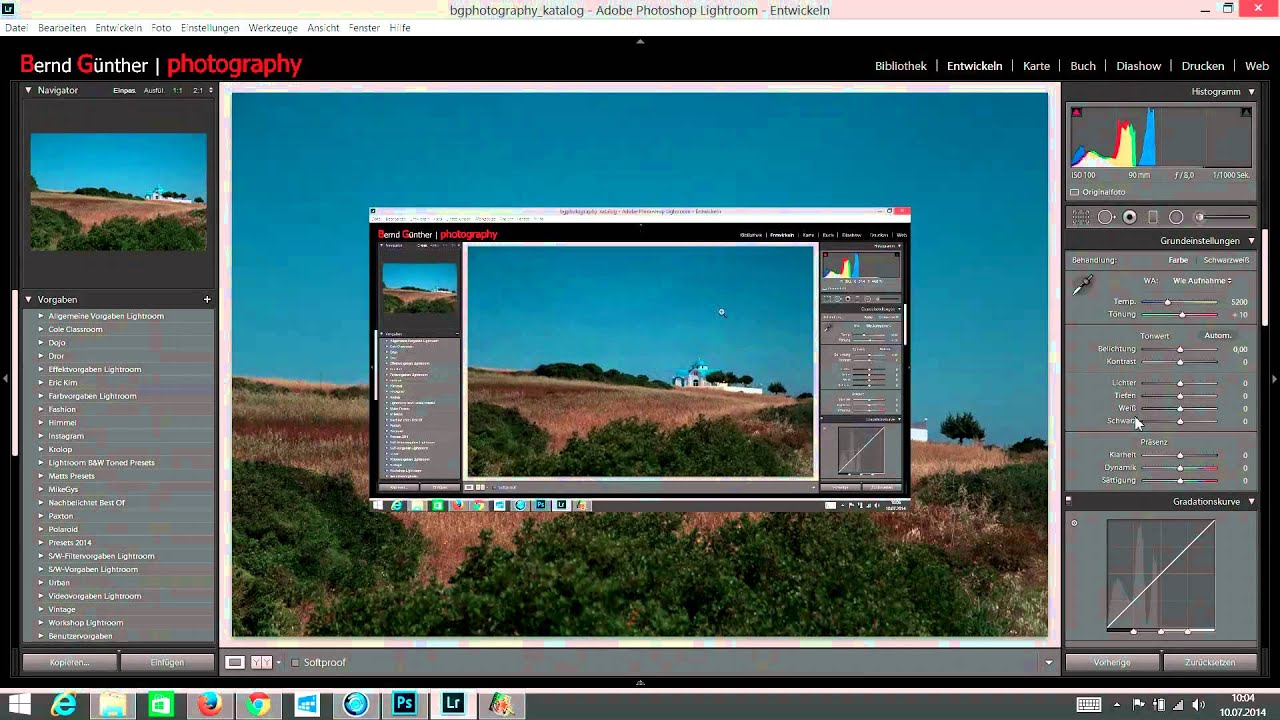The image size is (1280, 720).
Task: Open the on-screen keyboard tray icon
Action: point(1088,704)
